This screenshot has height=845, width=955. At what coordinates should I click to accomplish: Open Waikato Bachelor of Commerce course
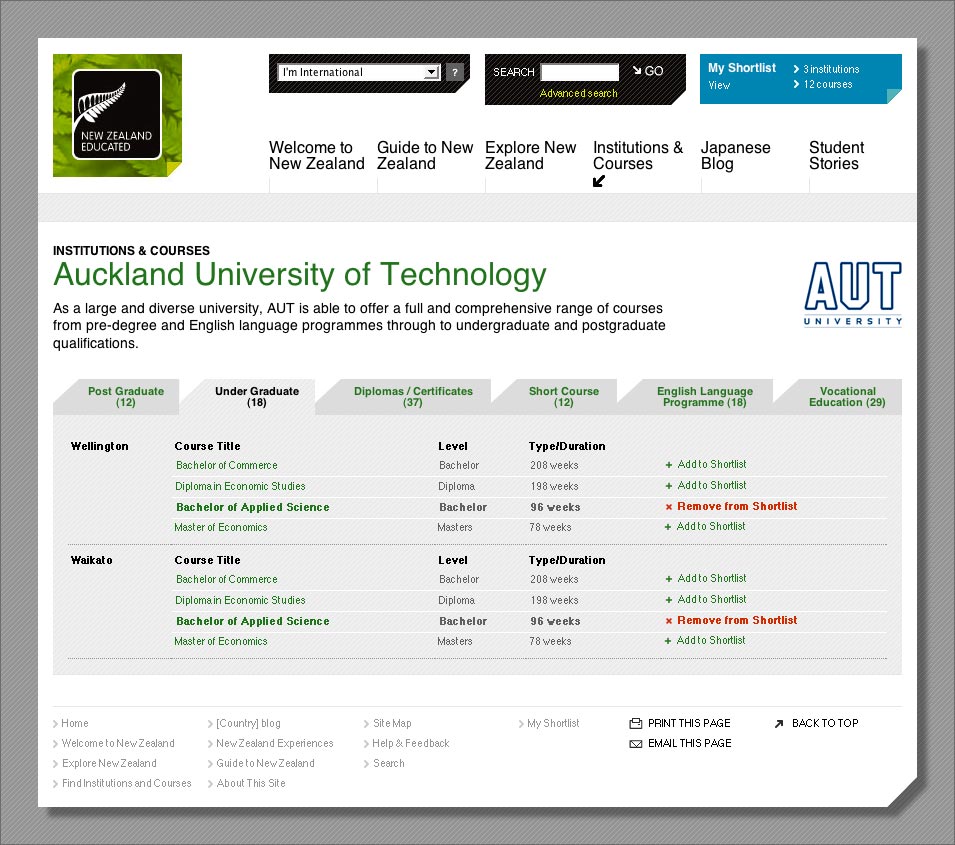click(227, 579)
